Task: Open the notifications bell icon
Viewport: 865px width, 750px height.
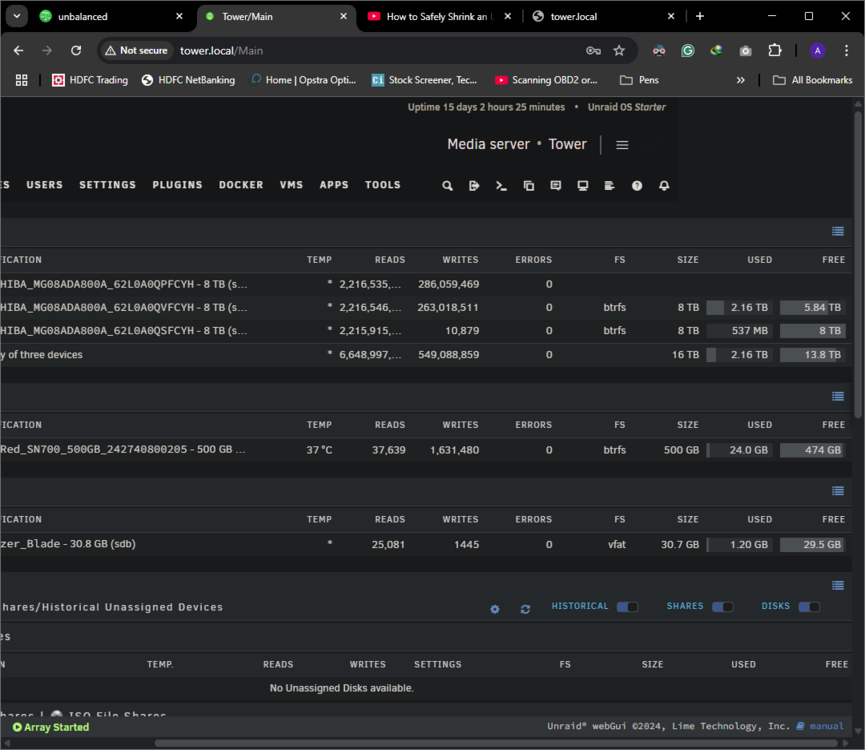Action: 664,186
